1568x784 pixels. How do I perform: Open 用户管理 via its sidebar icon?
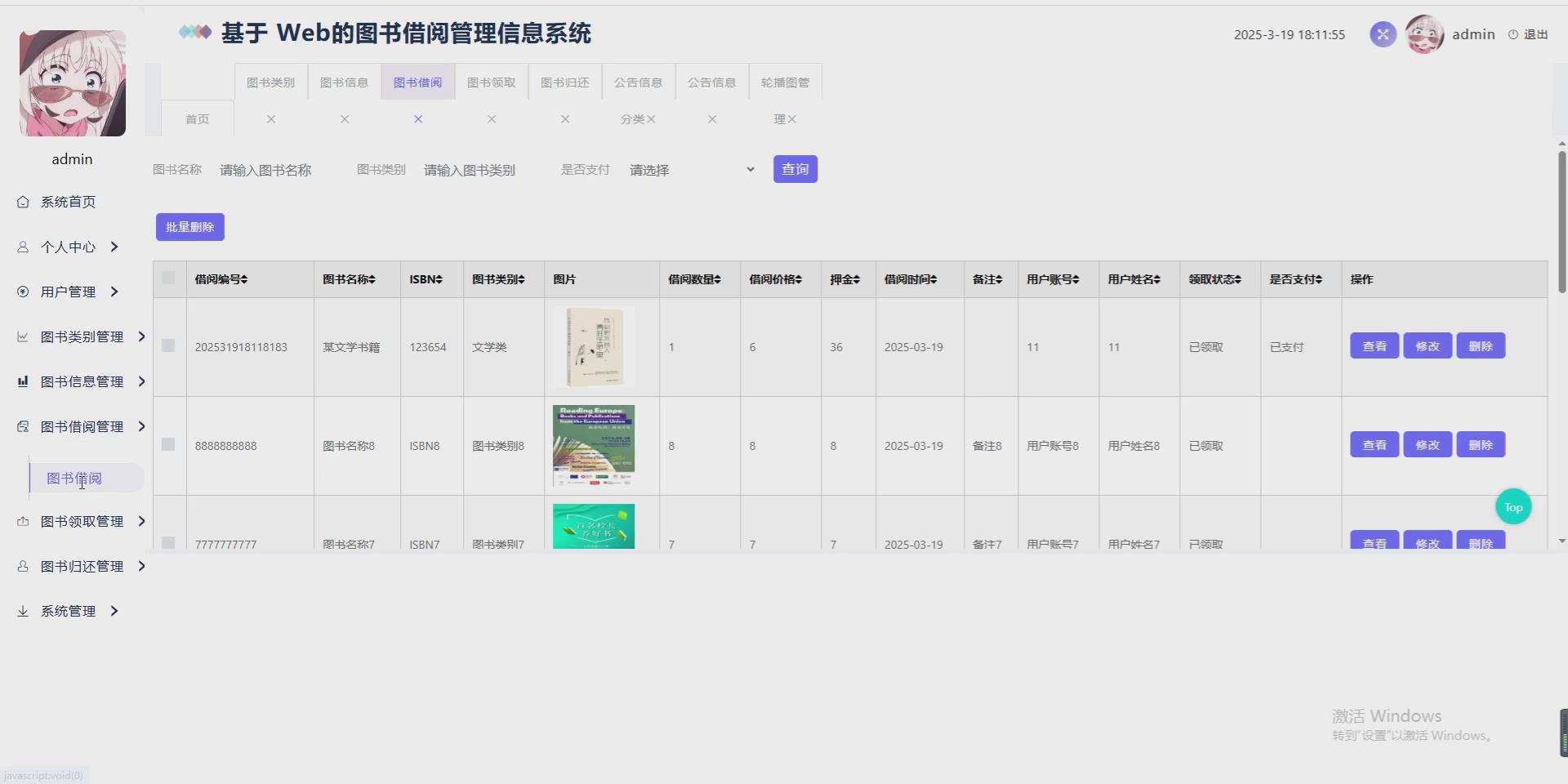(22, 292)
